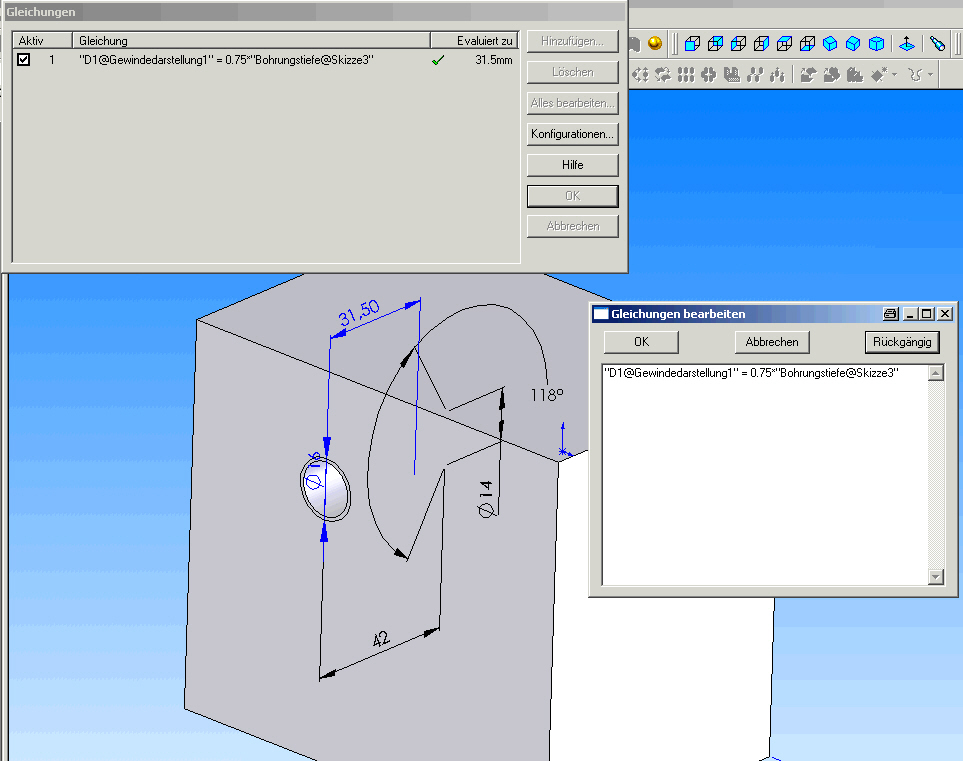Switch to Trimetric view

pos(853,44)
